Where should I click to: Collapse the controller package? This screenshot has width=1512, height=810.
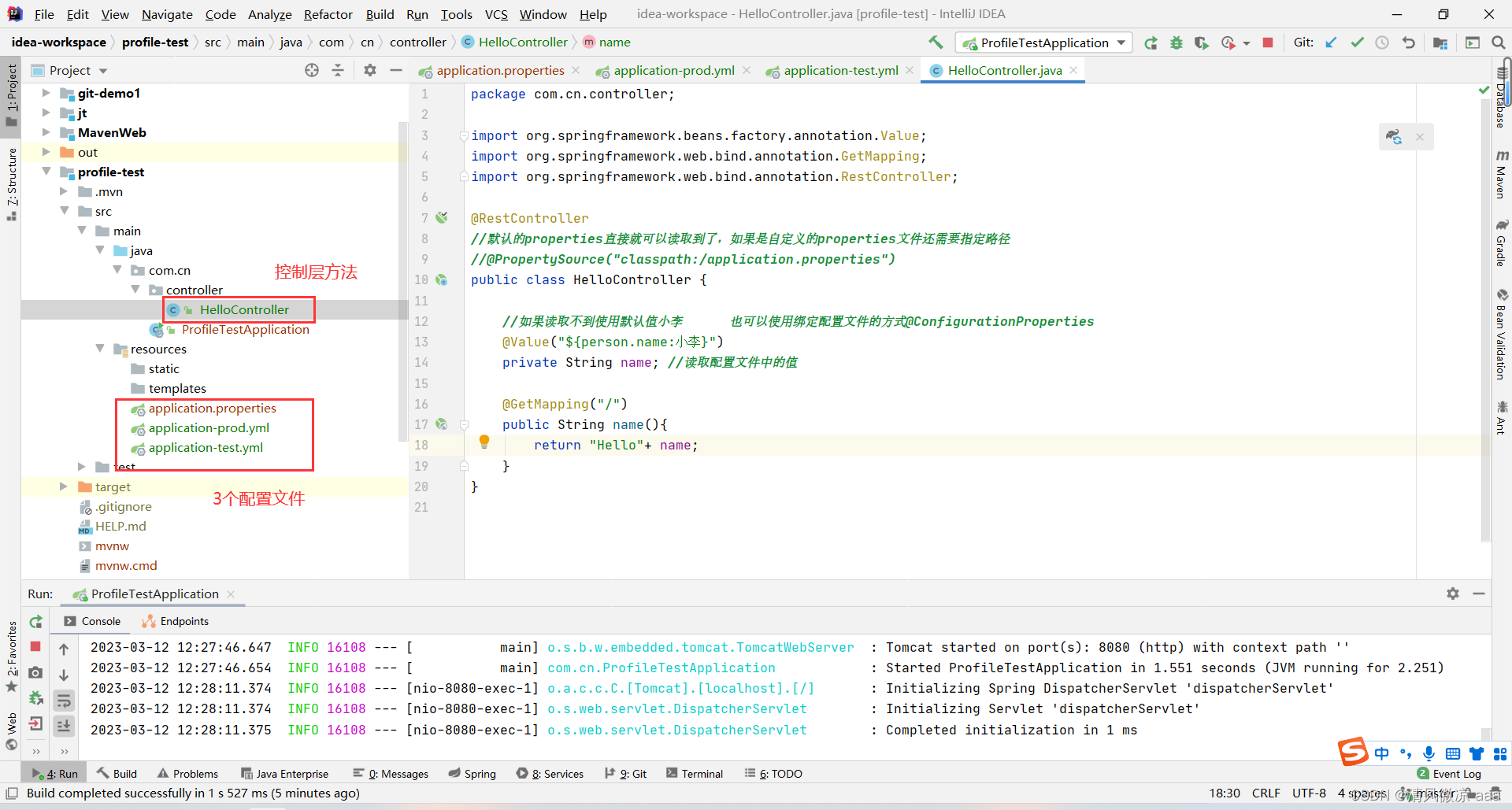tap(135, 290)
